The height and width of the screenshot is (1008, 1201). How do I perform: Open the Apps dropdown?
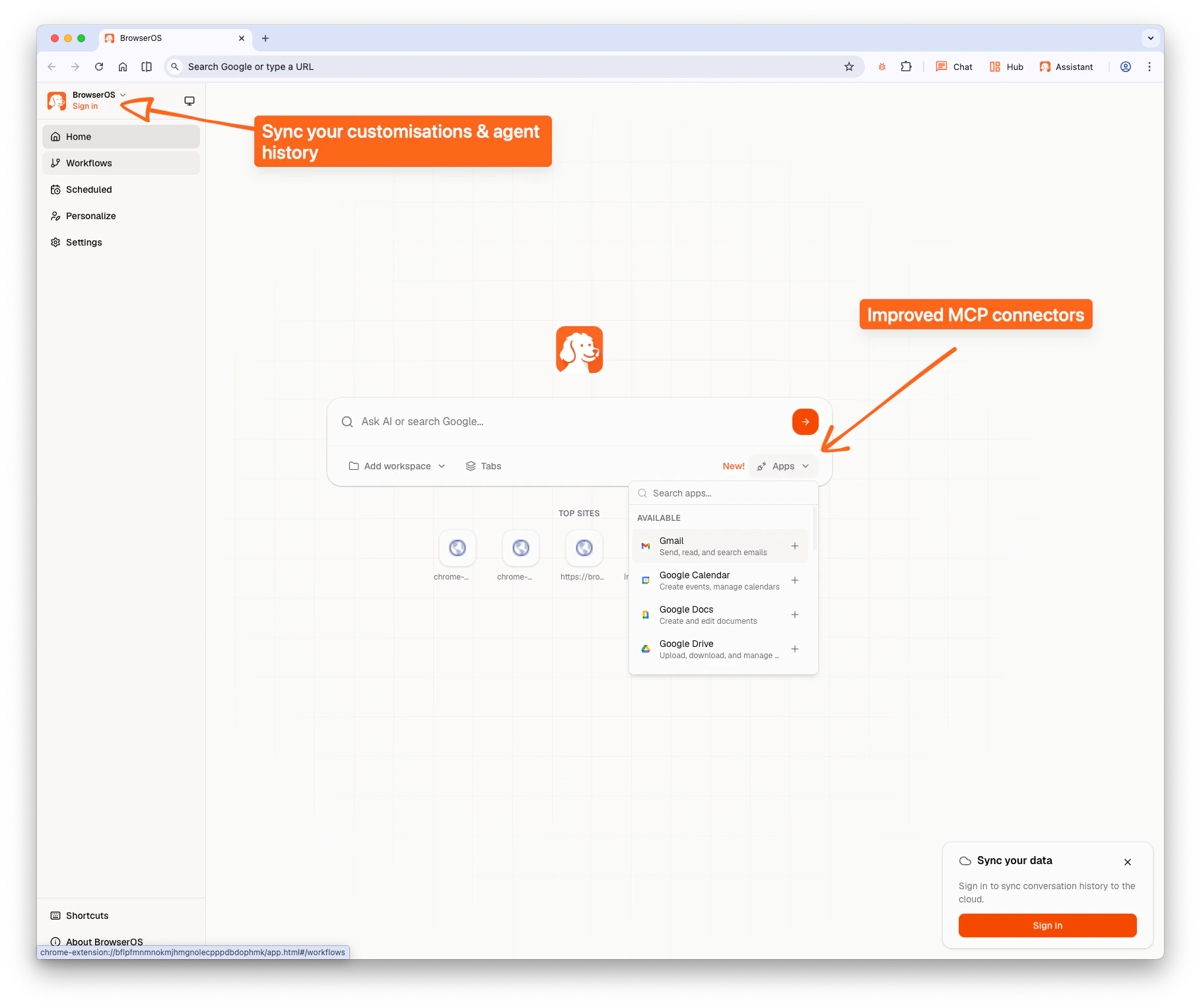pyautogui.click(x=783, y=465)
